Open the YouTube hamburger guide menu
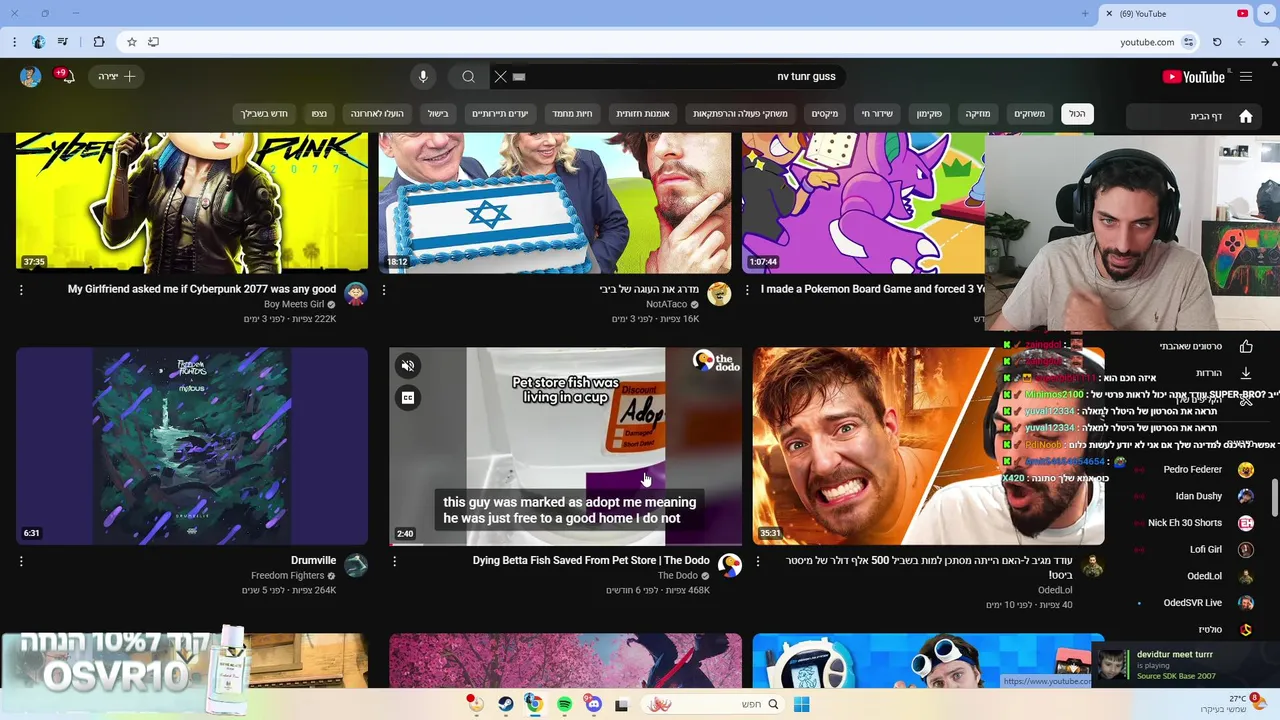This screenshot has height=720, width=1280. tap(1246, 77)
